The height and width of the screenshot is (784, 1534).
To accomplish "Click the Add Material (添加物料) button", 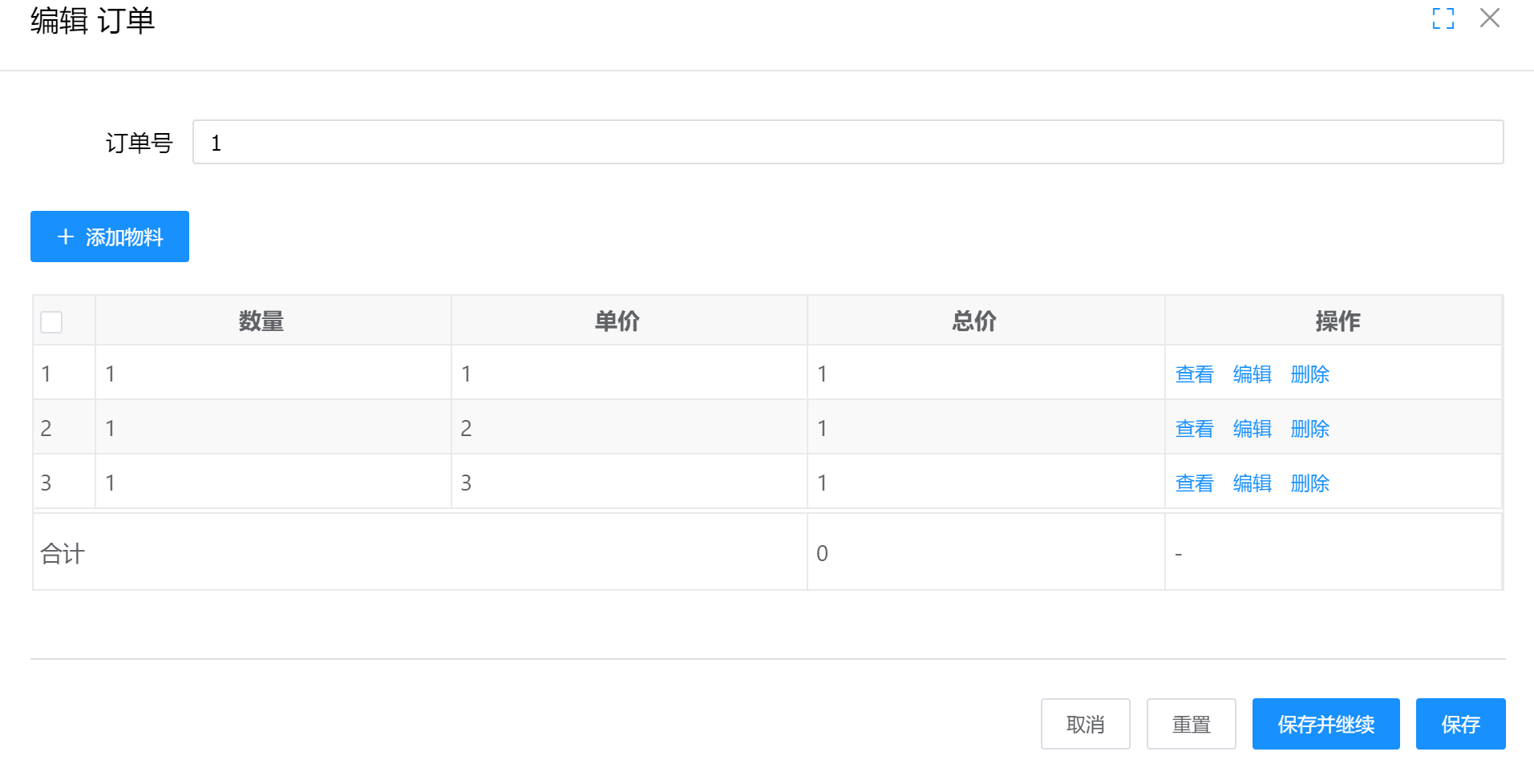I will [110, 236].
